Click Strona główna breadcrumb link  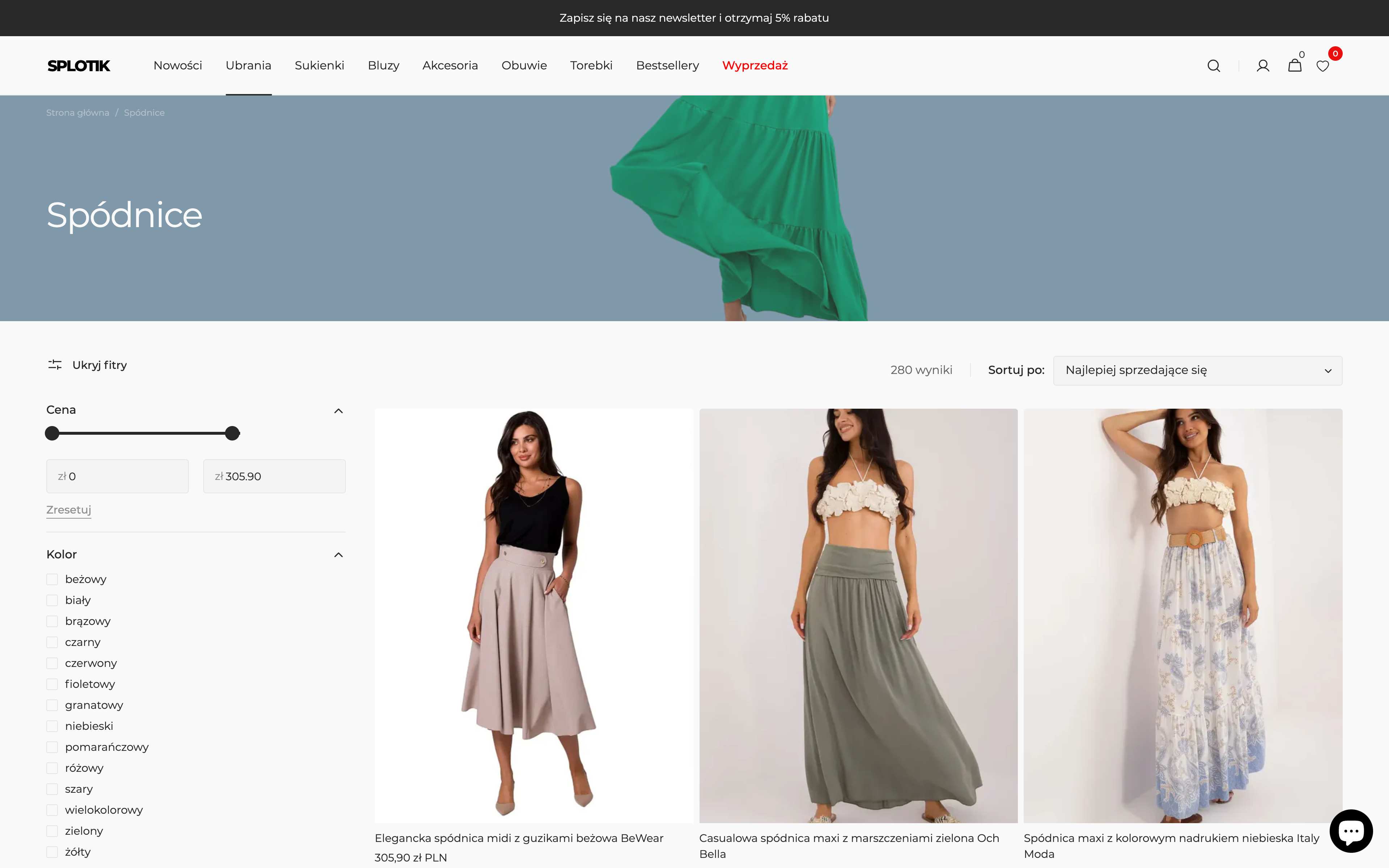pos(77,112)
